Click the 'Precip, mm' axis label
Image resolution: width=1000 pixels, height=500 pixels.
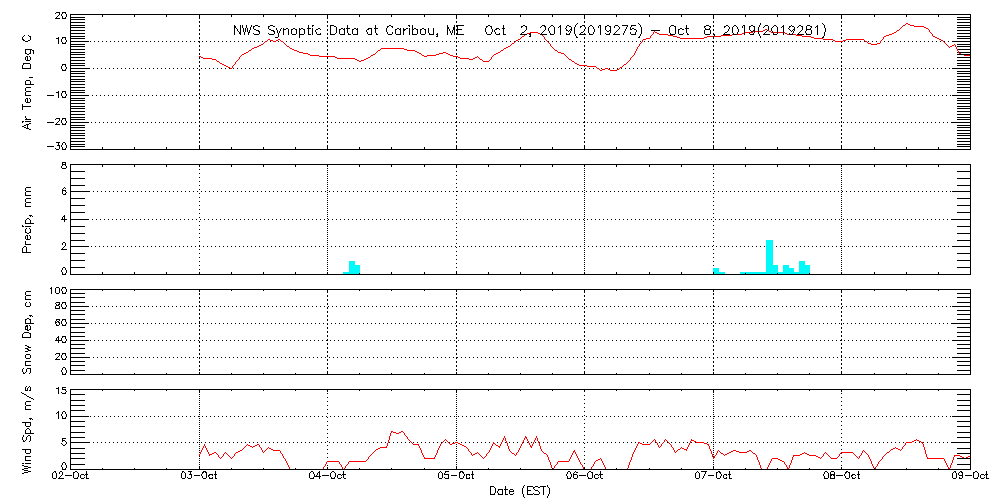click(x=28, y=218)
